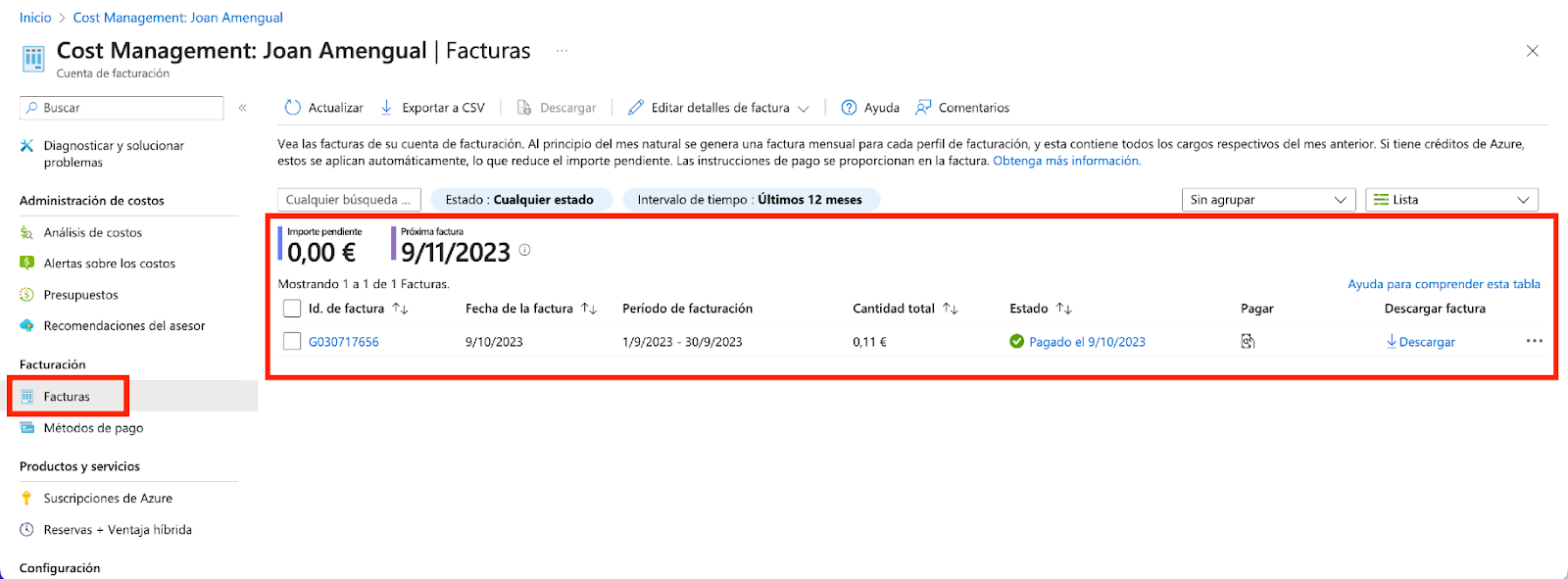Click the Pagar icon for invoice G030717656

pyautogui.click(x=1248, y=341)
